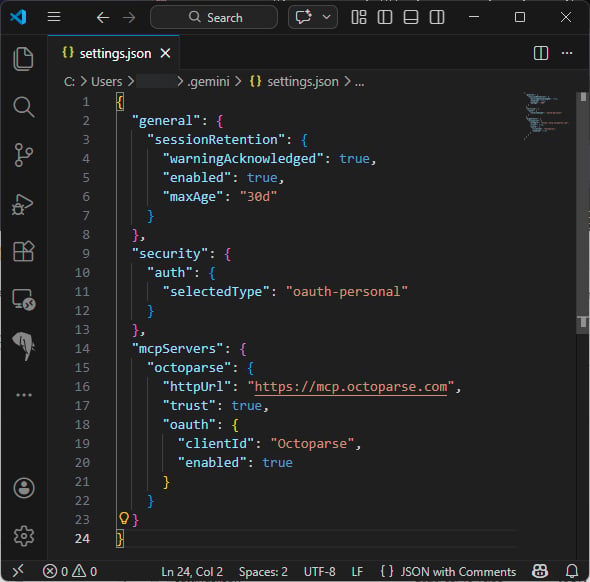Click the "auth" key on line 10
Image resolution: width=590 pixels, height=582 pixels.
pos(170,272)
